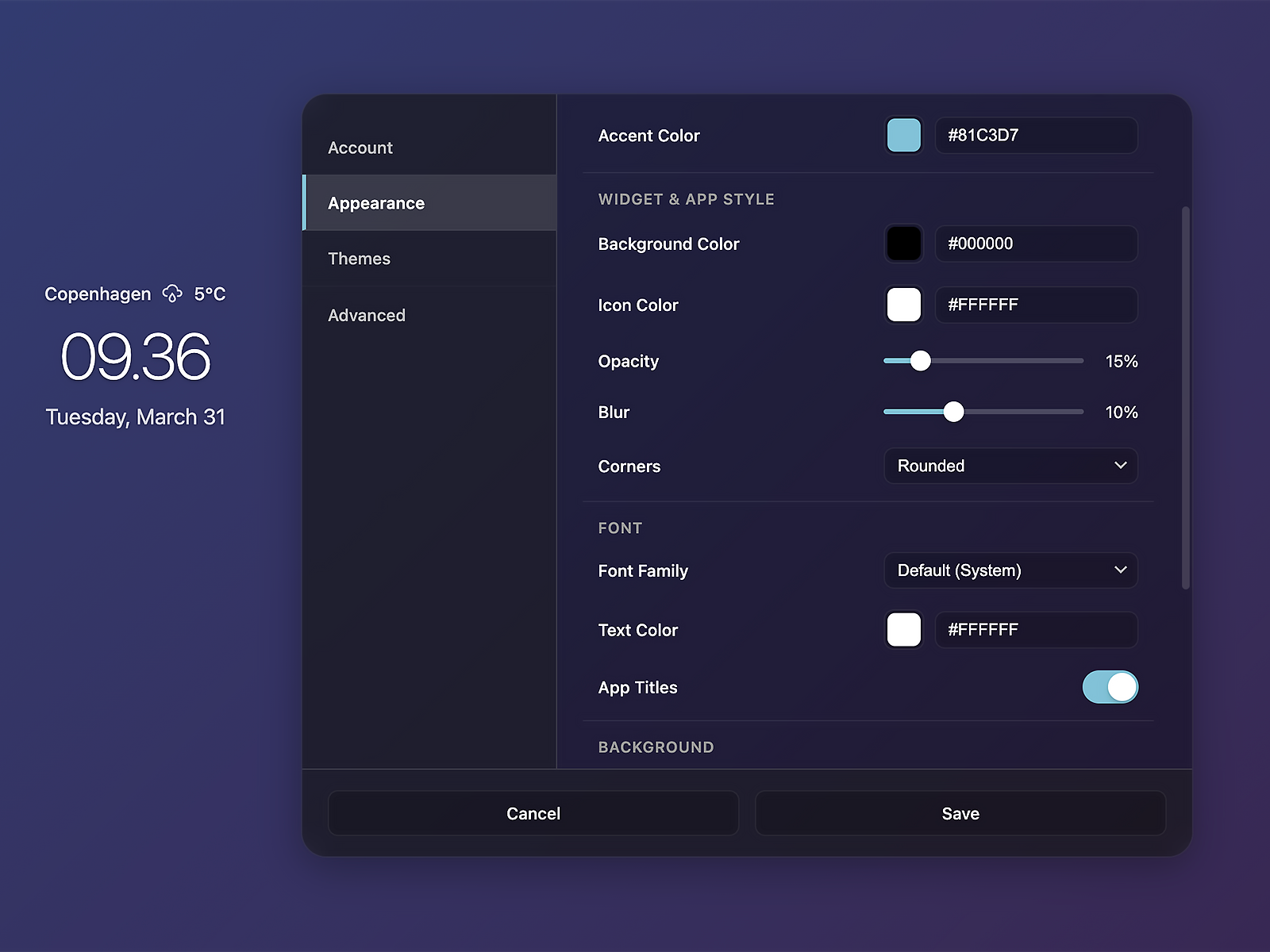Open the Font Family dropdown

tap(1010, 570)
